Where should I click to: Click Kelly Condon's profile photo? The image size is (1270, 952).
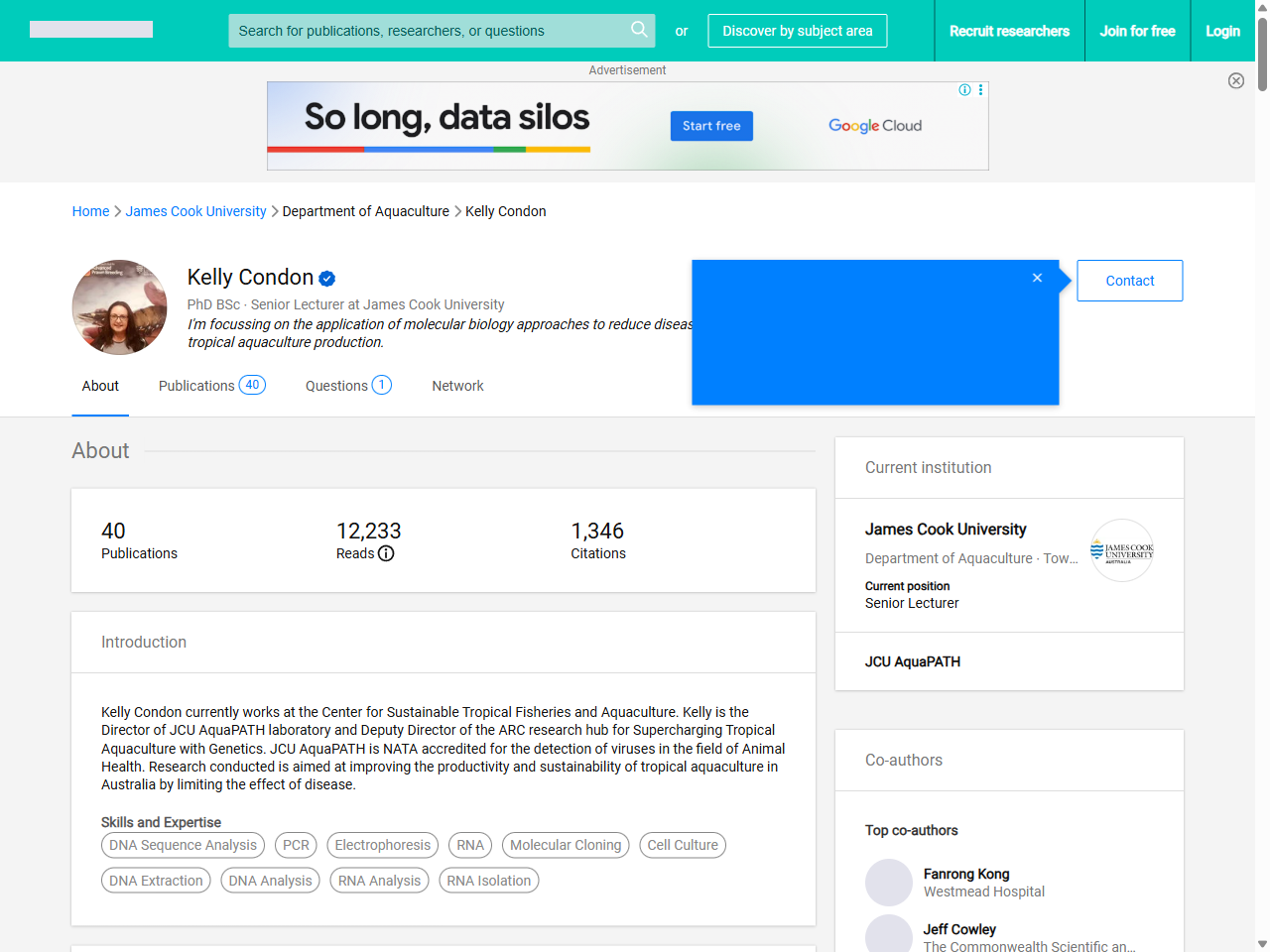[x=119, y=307]
